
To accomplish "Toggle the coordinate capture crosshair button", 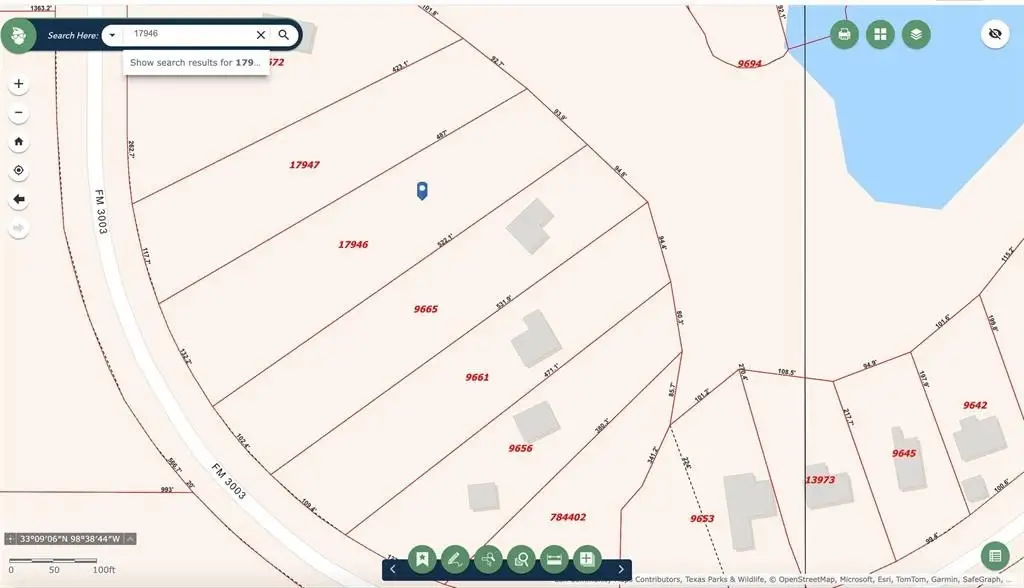I will (x=11, y=539).
